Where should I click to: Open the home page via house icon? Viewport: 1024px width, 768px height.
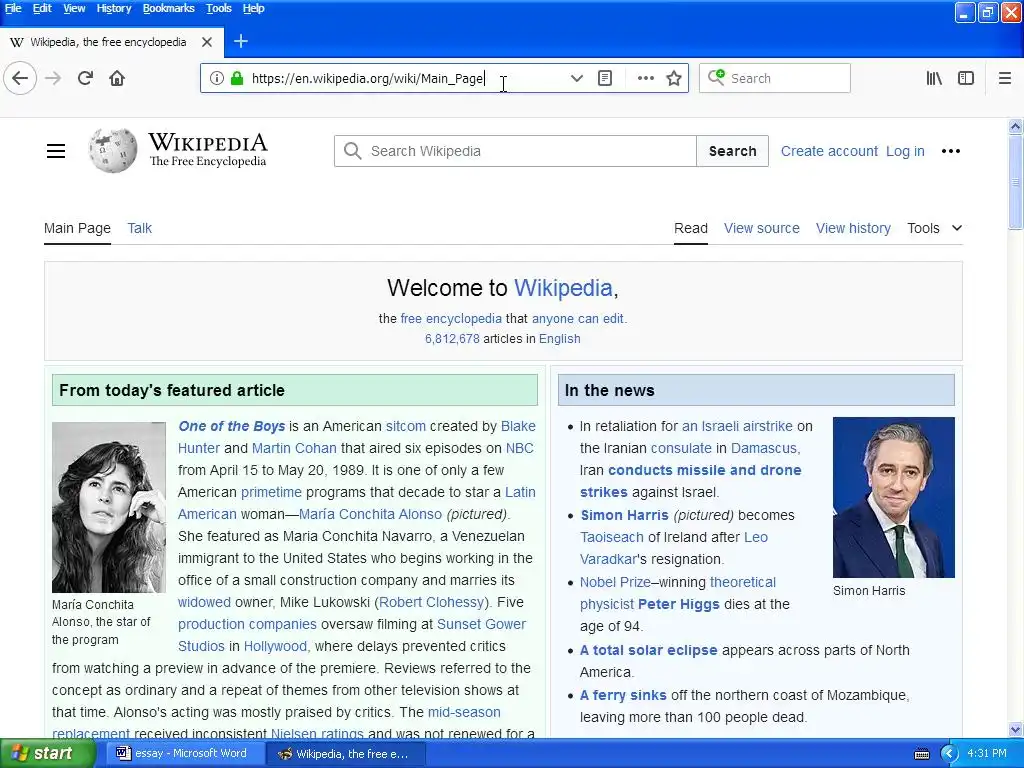pos(117,78)
